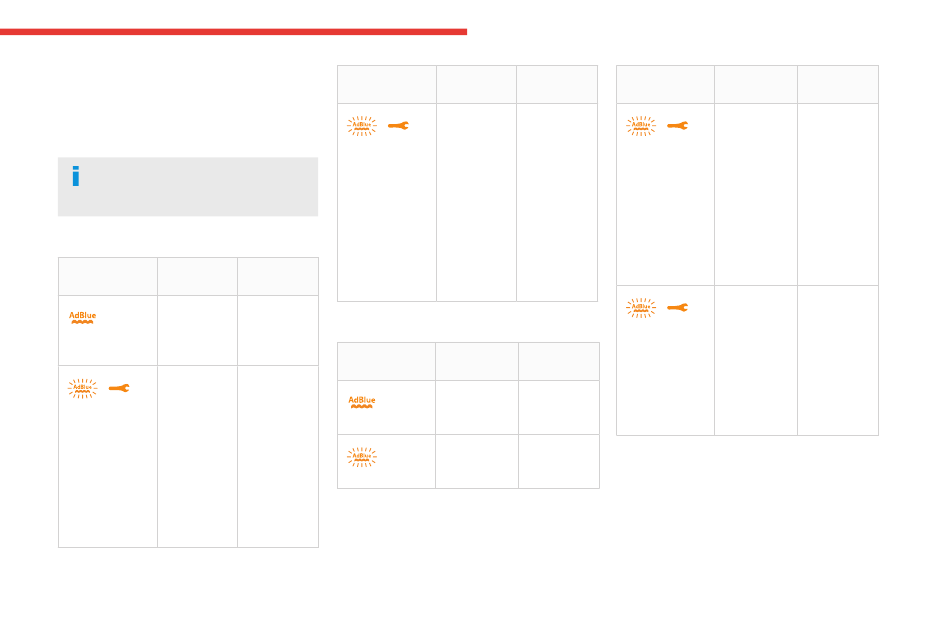Click first header cell of upper middle table
Viewport: 950px width, 633px height.
[387, 85]
